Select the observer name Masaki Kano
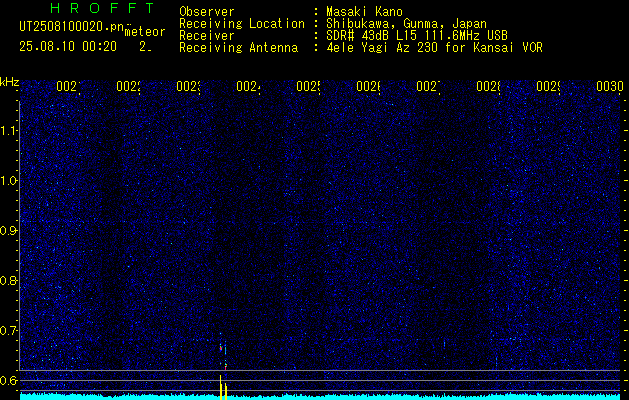Image resolution: width=629 pixels, height=400 pixels. [x=364, y=12]
